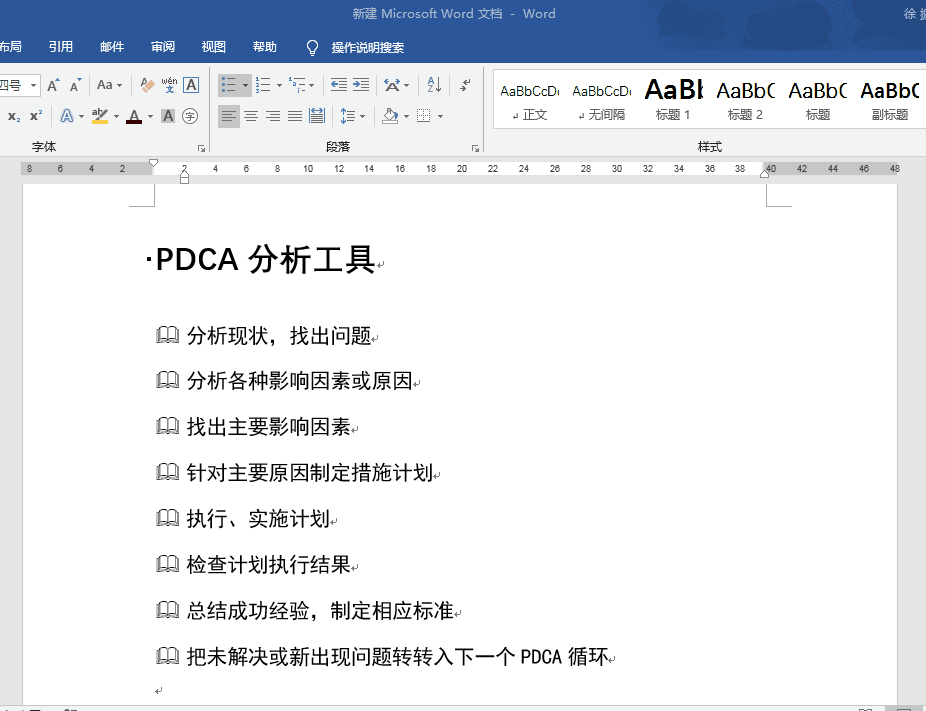Open the bullet library dropdown arrow
The height and width of the screenshot is (711, 926).
245,85
